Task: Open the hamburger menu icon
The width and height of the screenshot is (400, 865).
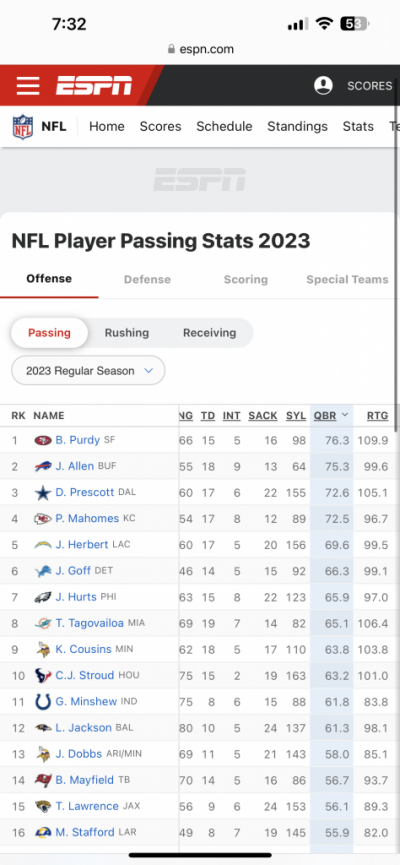Action: pos(28,86)
